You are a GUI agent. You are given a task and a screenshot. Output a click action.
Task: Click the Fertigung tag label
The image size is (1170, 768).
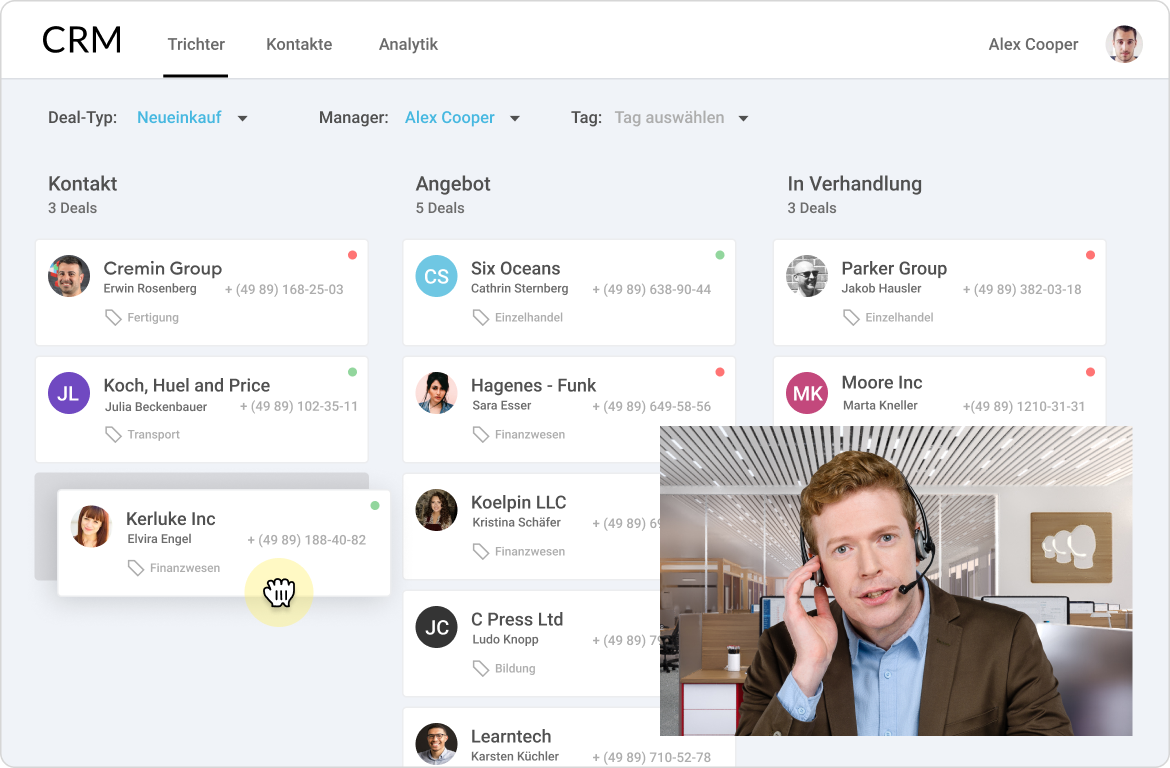click(153, 317)
